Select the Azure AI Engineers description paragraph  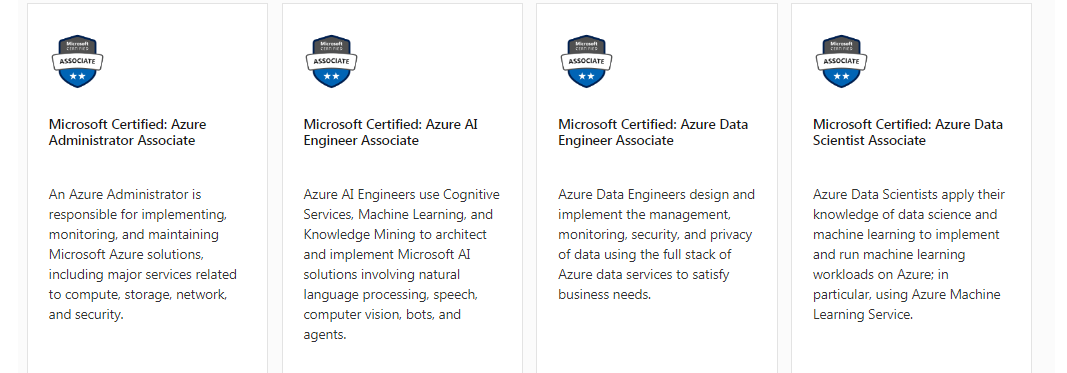[x=401, y=265]
